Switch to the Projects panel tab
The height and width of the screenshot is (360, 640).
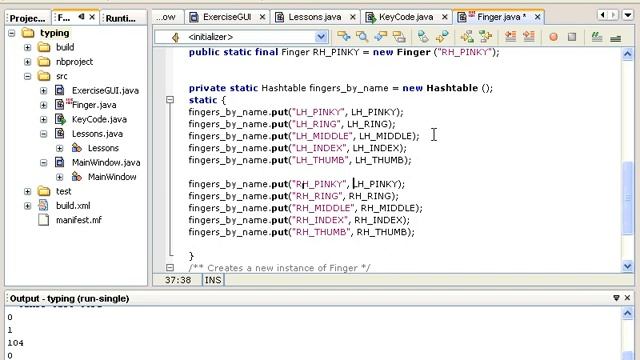27,18
